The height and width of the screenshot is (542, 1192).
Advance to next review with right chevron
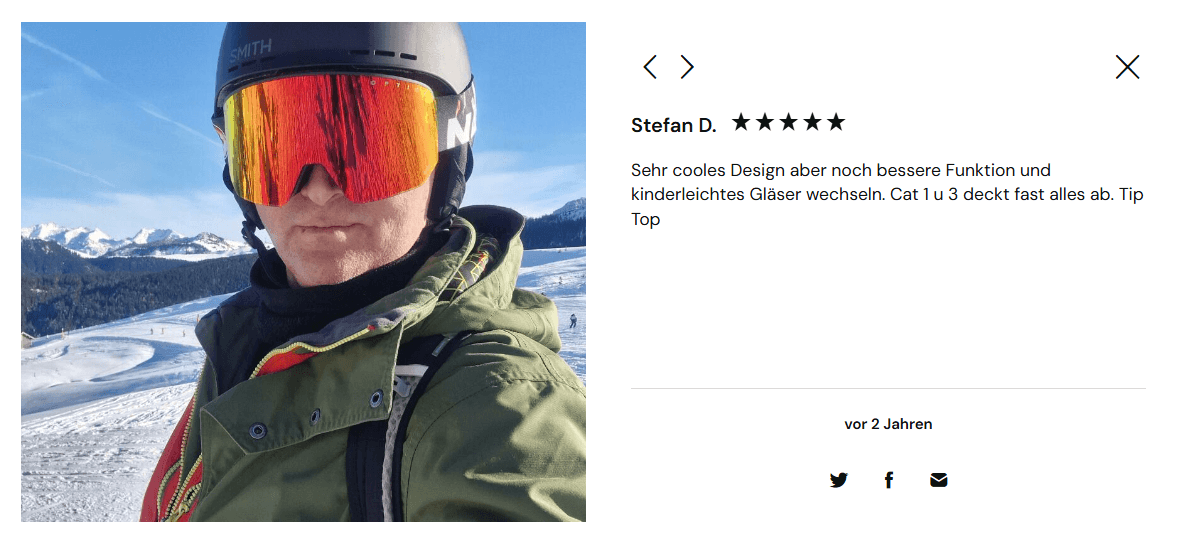686,67
